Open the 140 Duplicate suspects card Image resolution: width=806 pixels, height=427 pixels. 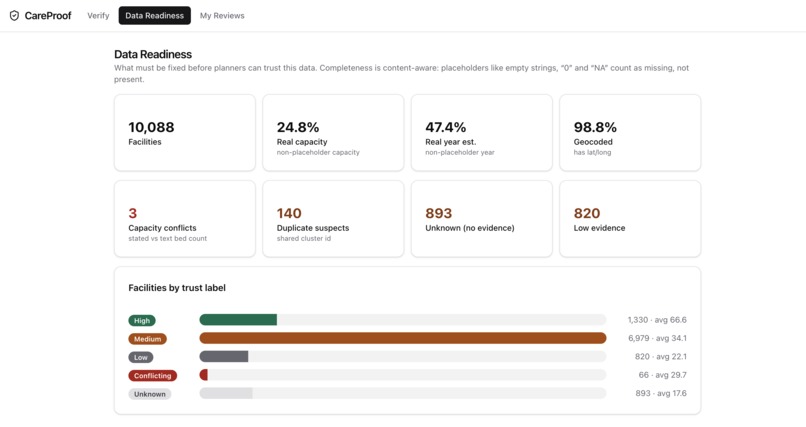[x=333, y=218]
